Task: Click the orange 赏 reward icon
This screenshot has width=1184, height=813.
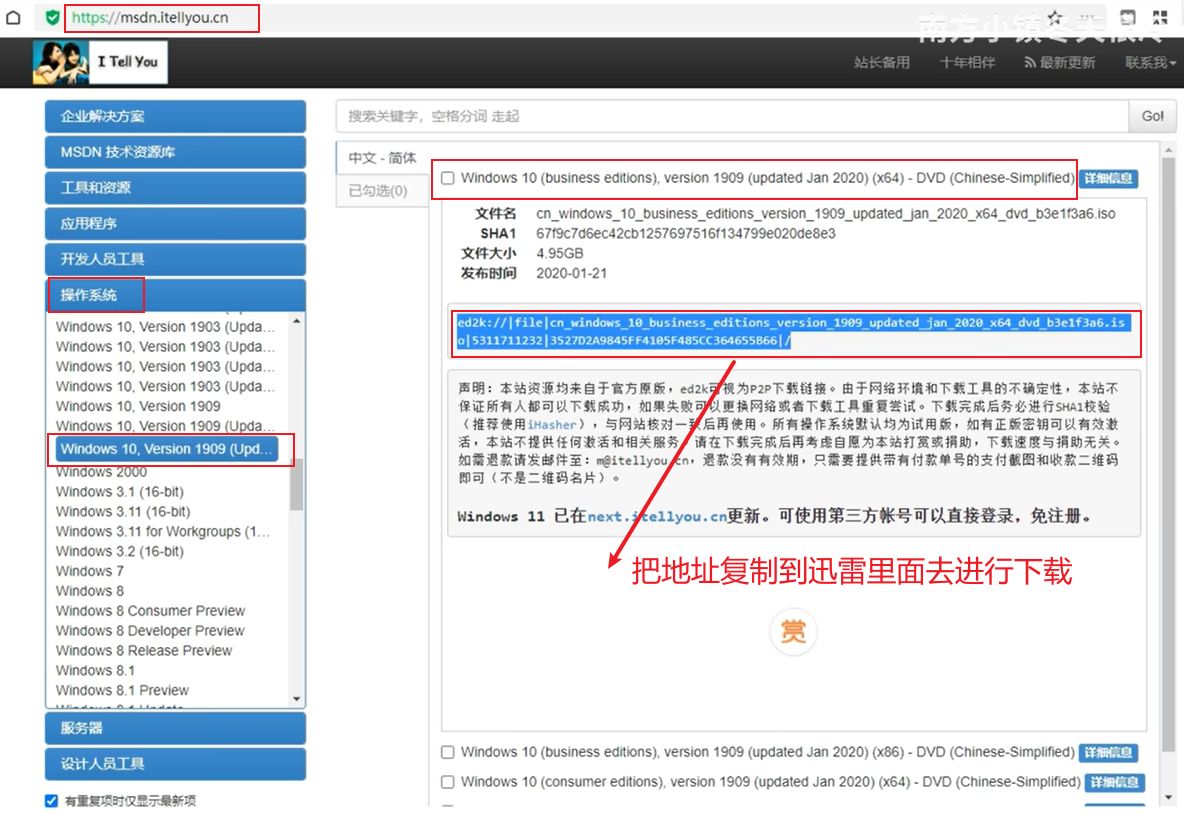Action: point(793,632)
